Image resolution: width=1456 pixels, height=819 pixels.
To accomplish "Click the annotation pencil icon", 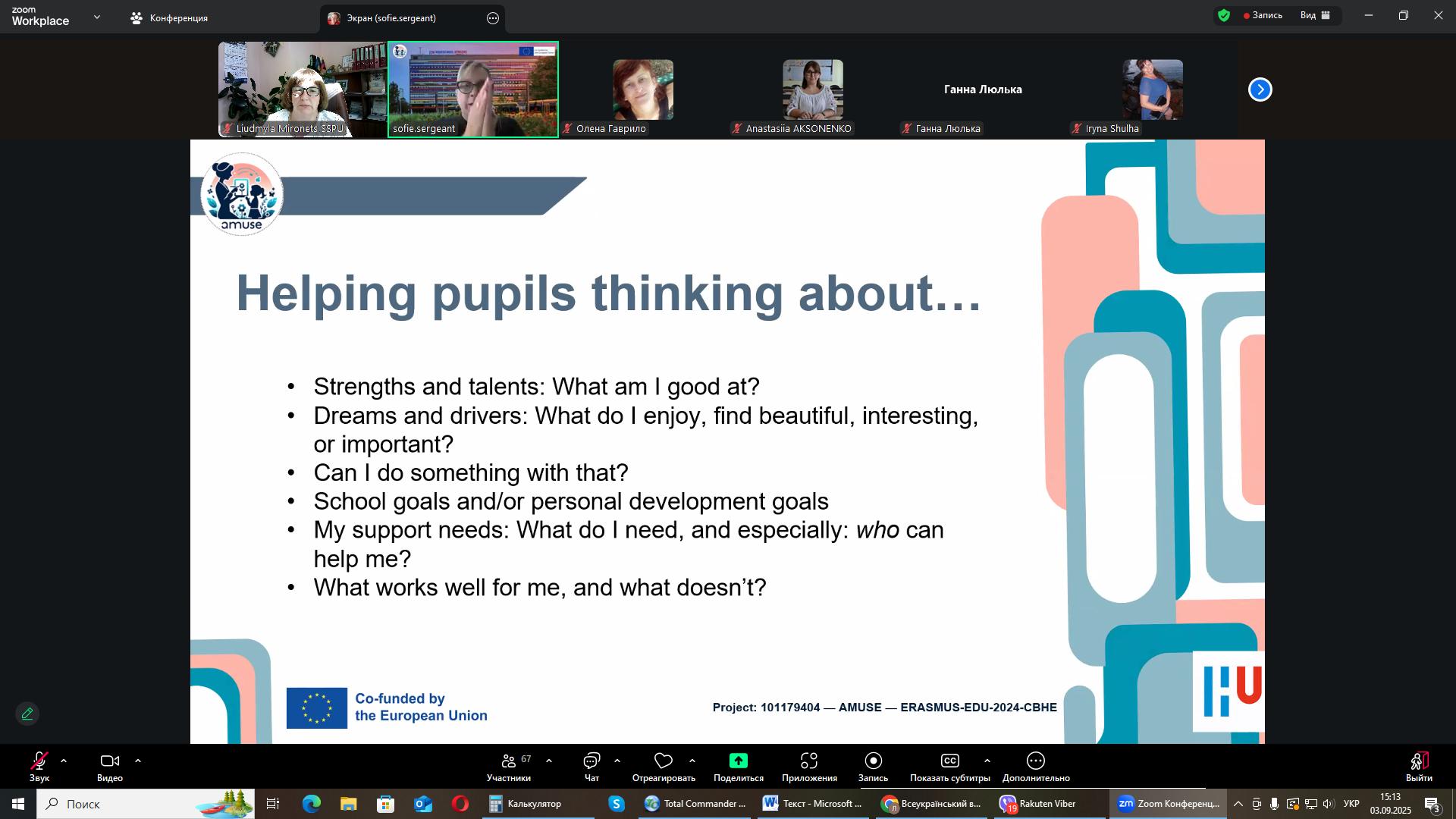I will (x=27, y=714).
